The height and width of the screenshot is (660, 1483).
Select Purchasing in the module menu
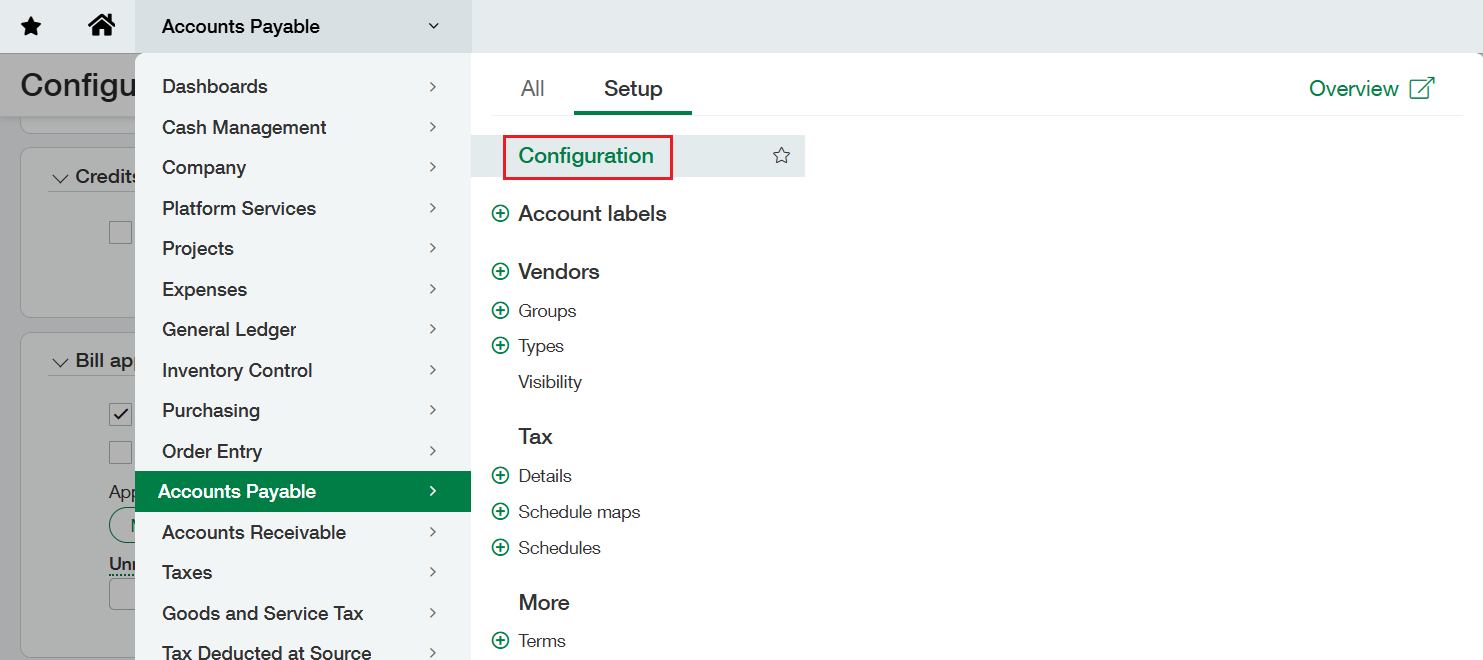211,411
